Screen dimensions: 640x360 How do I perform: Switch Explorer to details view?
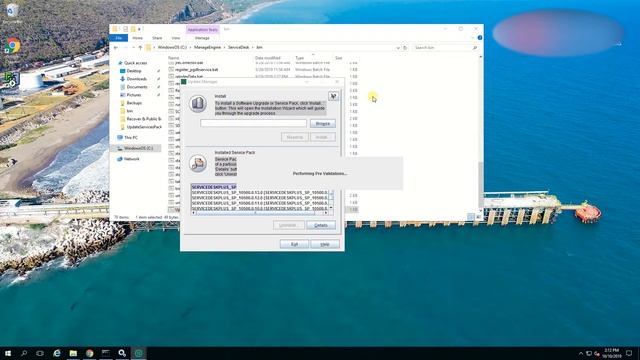[x=471, y=217]
